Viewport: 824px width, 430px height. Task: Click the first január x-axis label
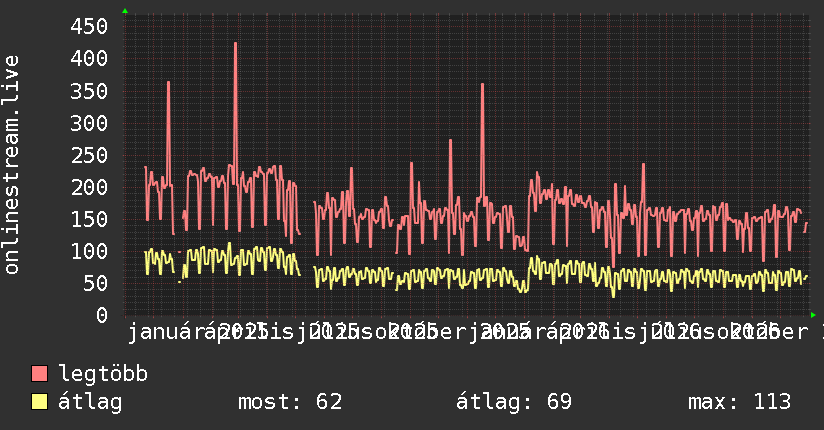(x=160, y=333)
